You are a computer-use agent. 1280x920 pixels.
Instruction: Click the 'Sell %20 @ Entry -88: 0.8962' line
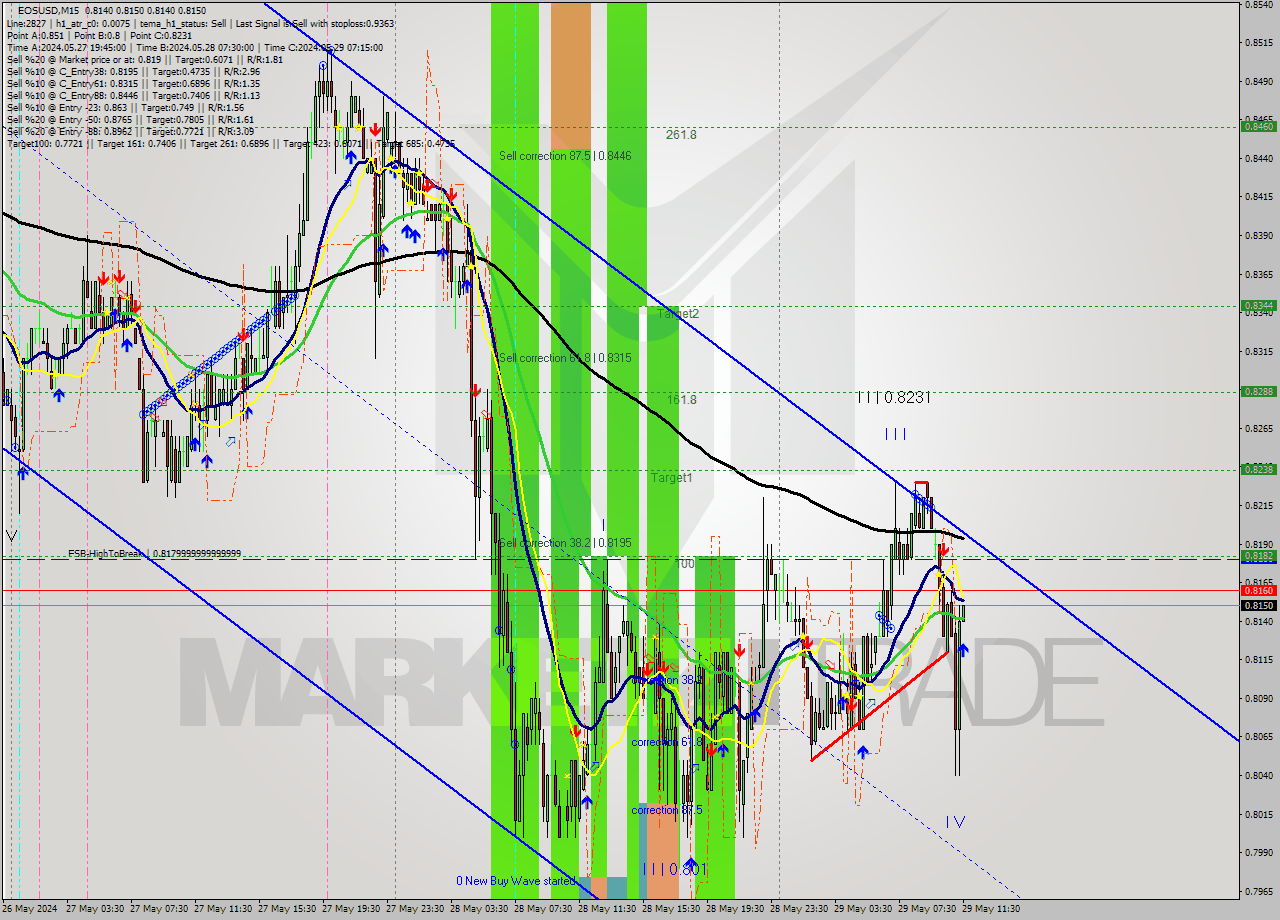pyautogui.click(x=130, y=131)
